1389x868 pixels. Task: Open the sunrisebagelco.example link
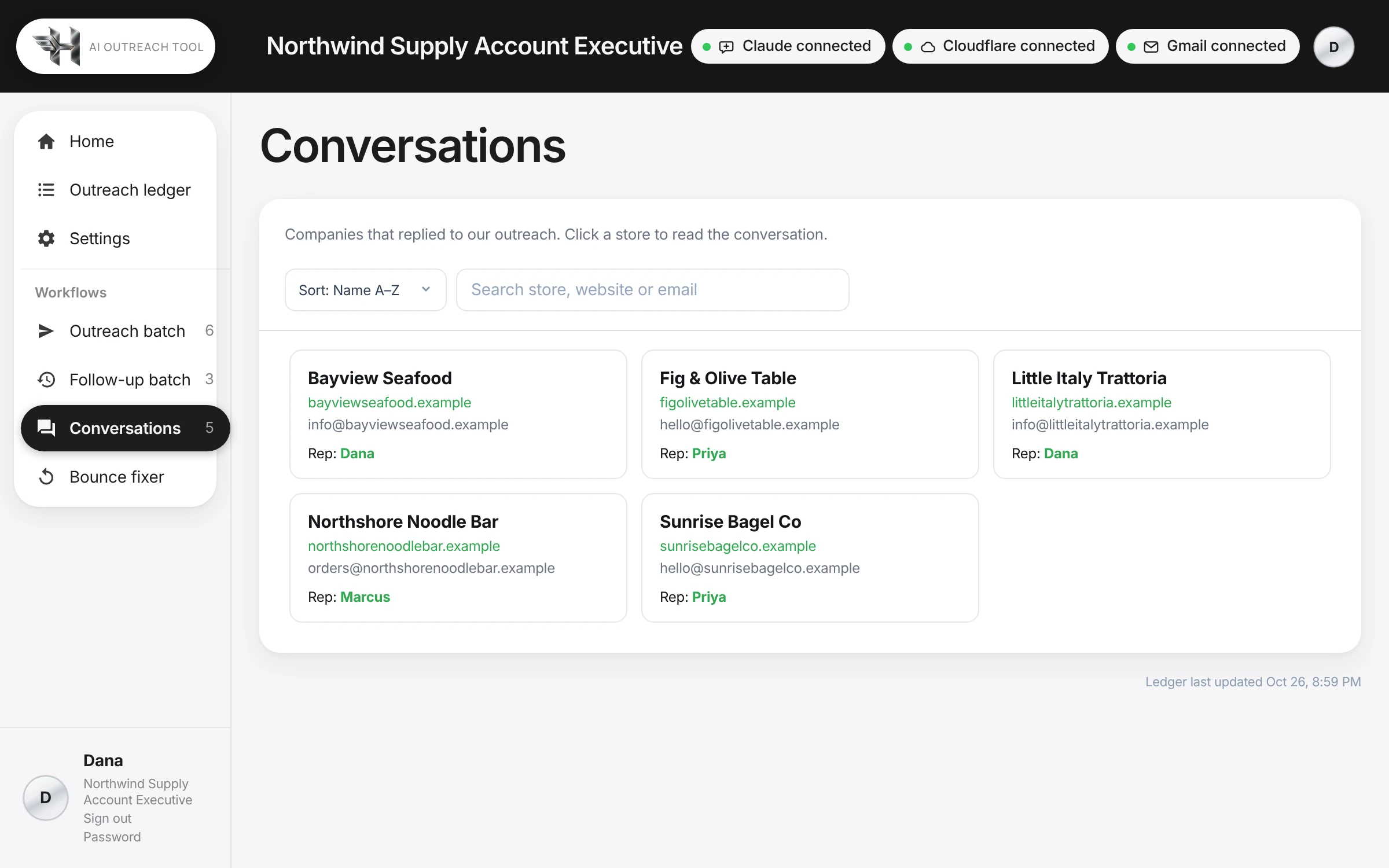(738, 546)
